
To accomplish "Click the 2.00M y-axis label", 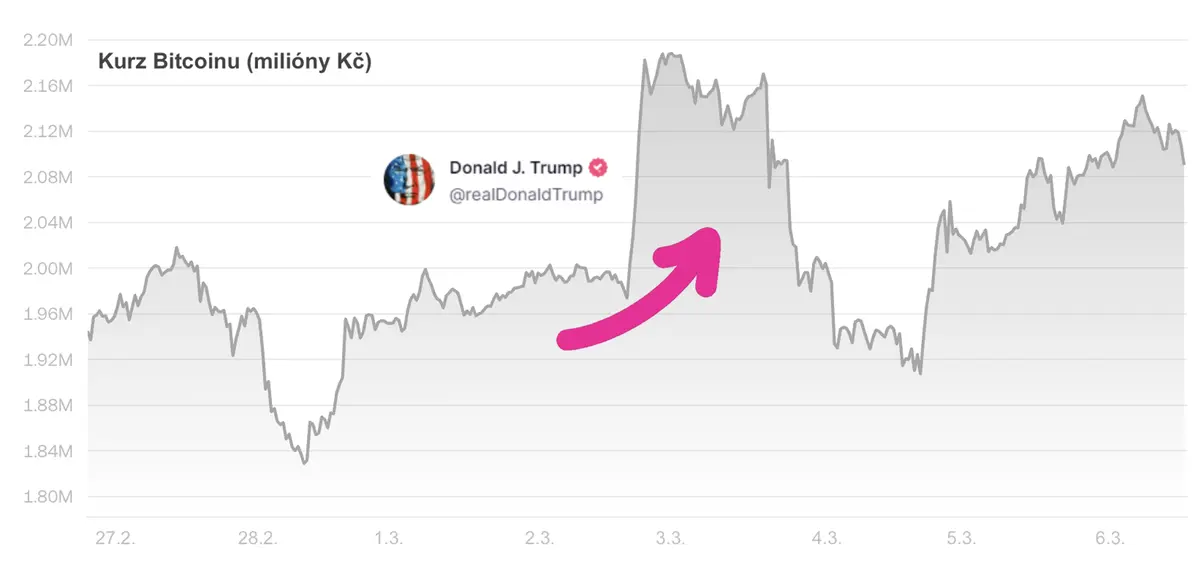I will [47, 268].
